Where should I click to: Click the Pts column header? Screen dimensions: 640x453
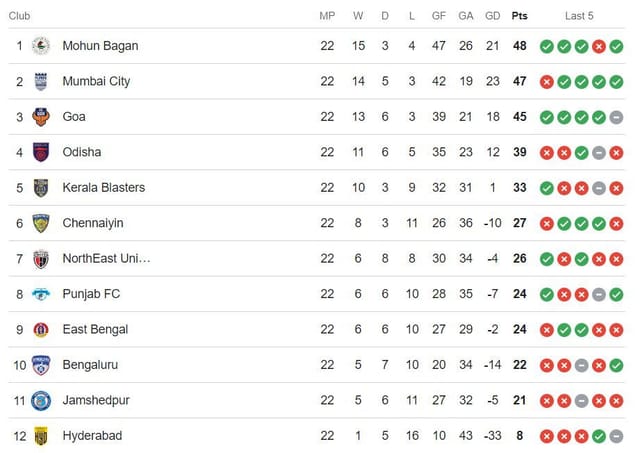click(519, 16)
